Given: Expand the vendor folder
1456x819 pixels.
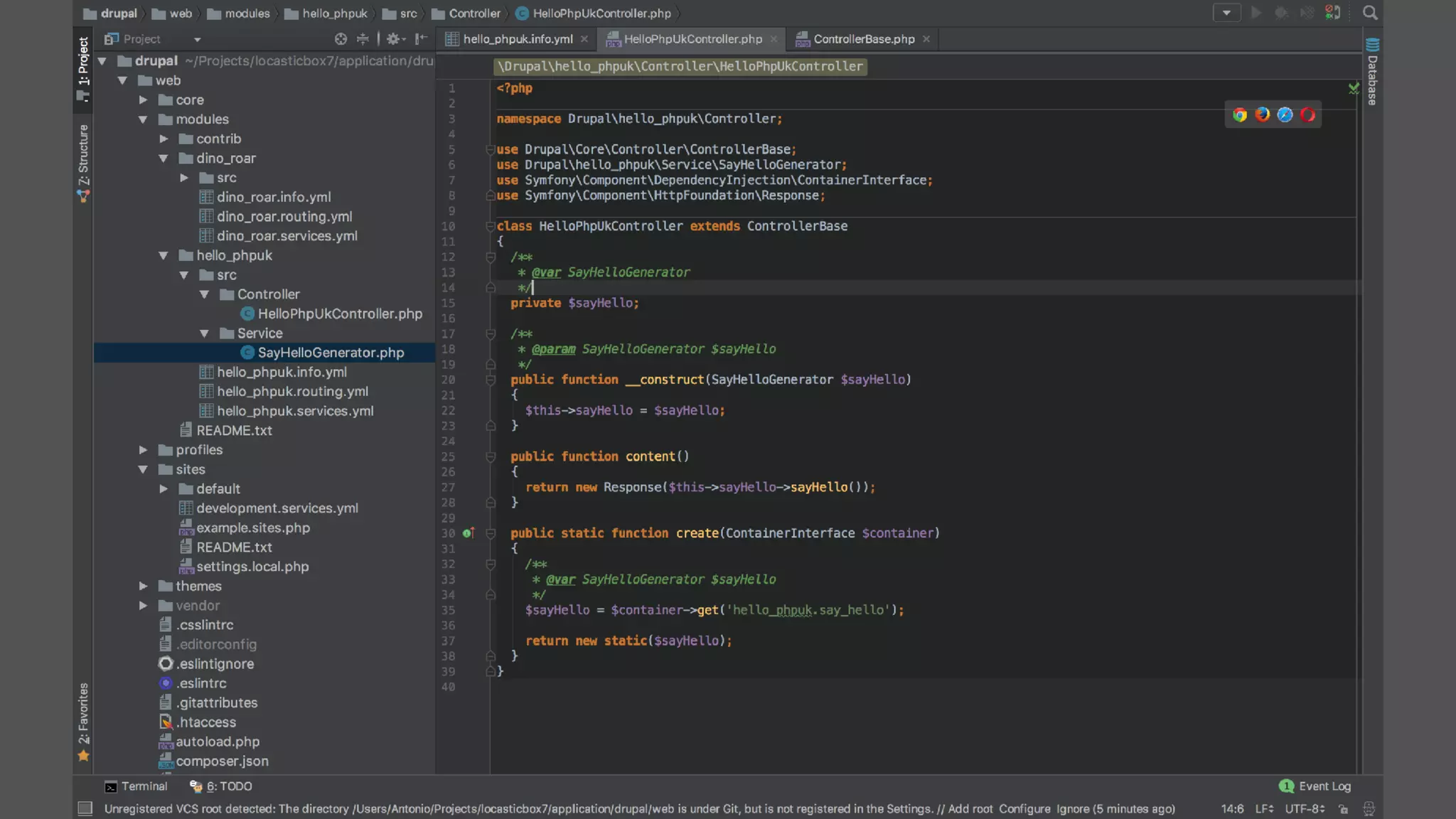Looking at the screenshot, I should (144, 606).
